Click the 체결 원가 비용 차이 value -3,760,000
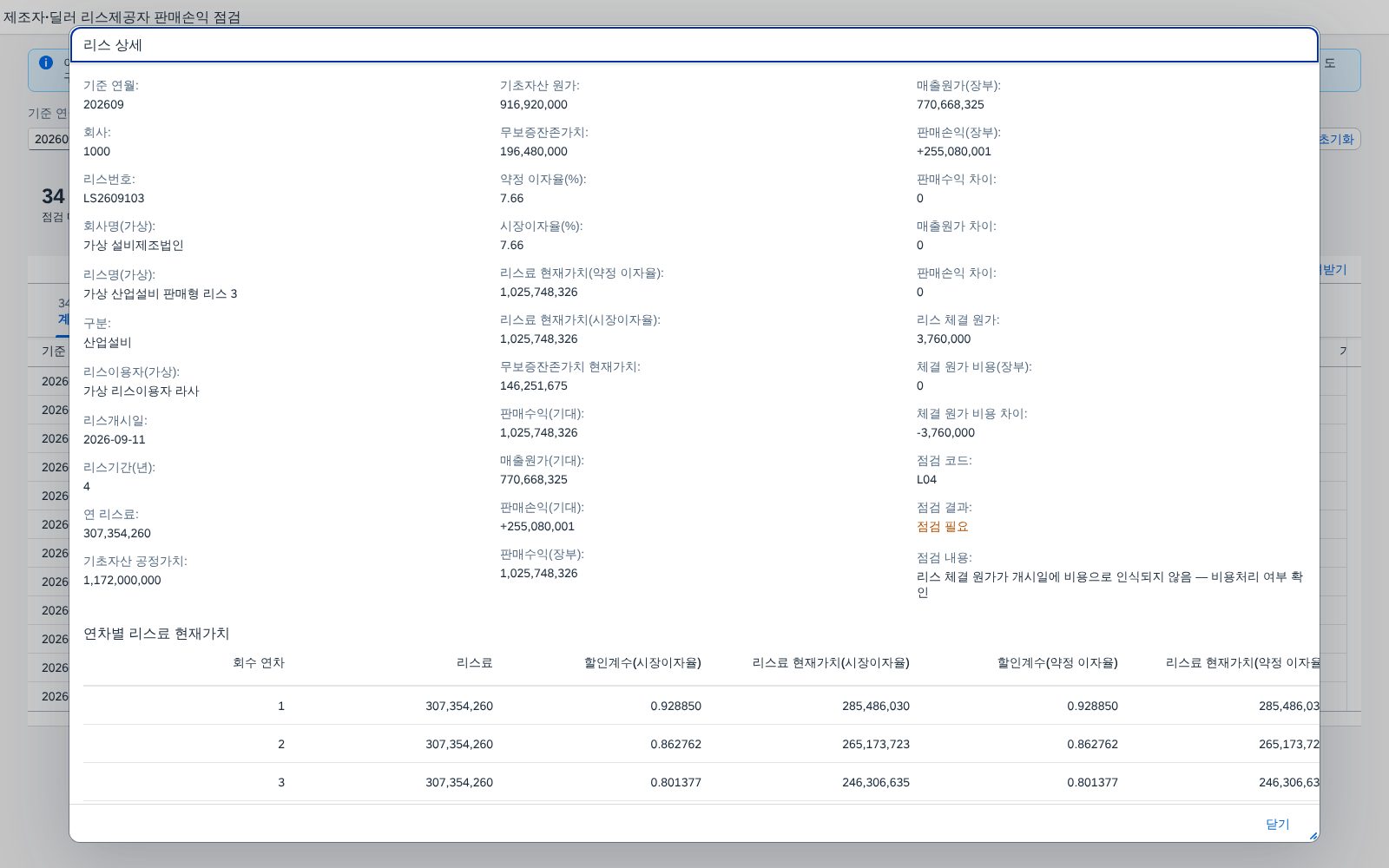This screenshot has width=1389, height=868. coord(945,432)
